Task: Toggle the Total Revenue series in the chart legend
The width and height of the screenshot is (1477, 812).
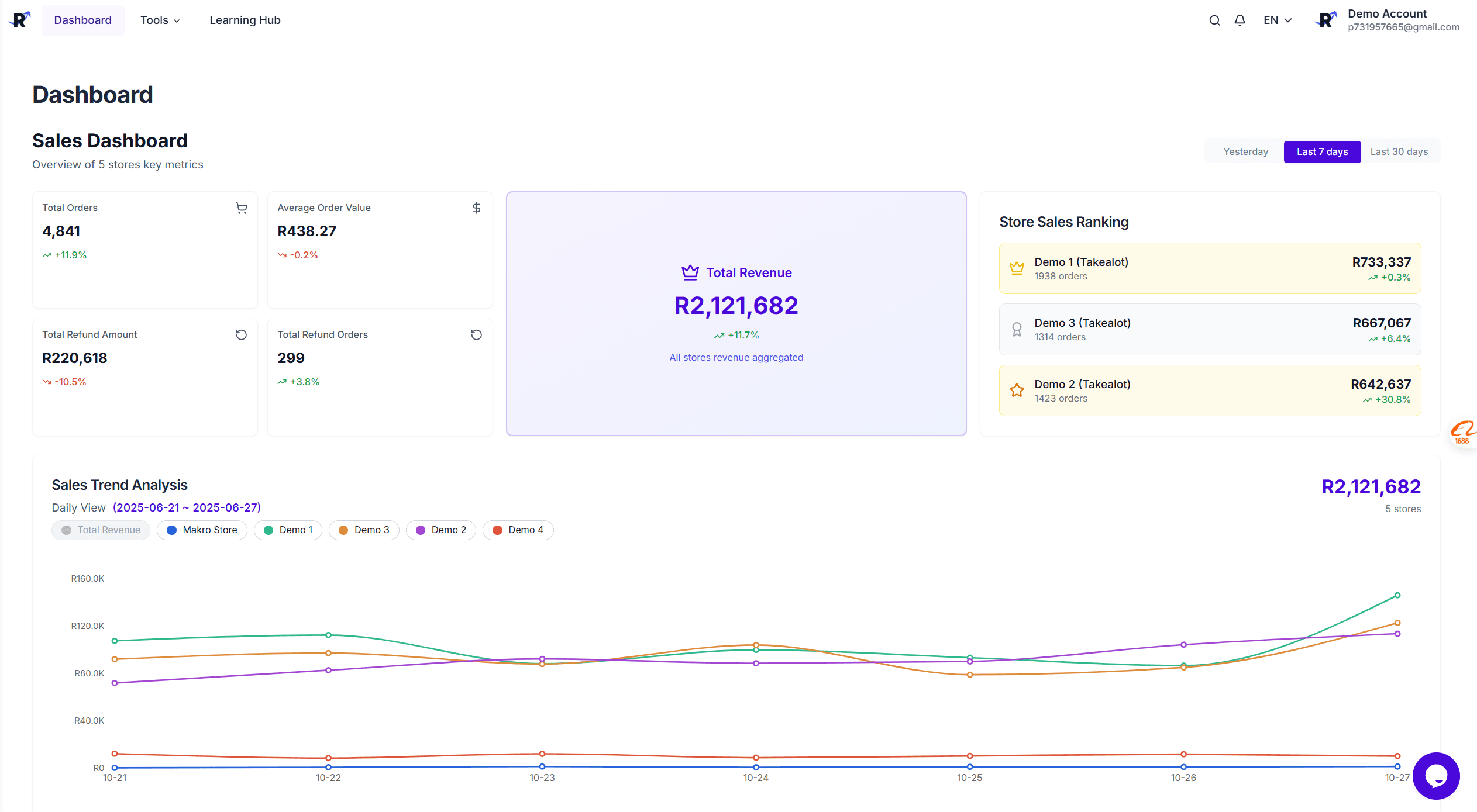Action: click(x=101, y=530)
